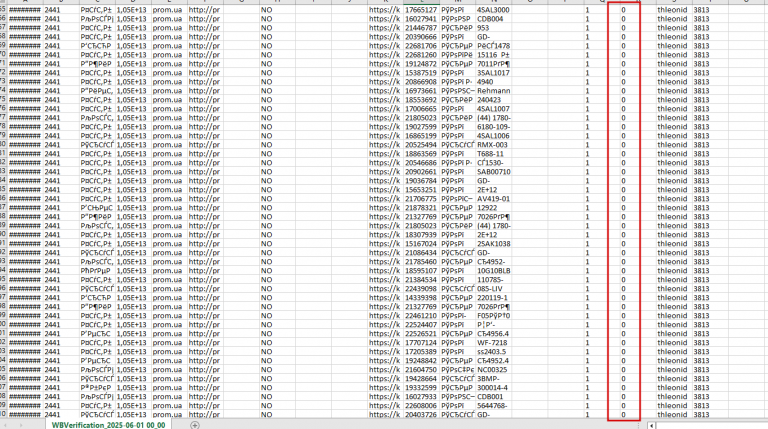Select cell containing 15653251

[421, 190]
